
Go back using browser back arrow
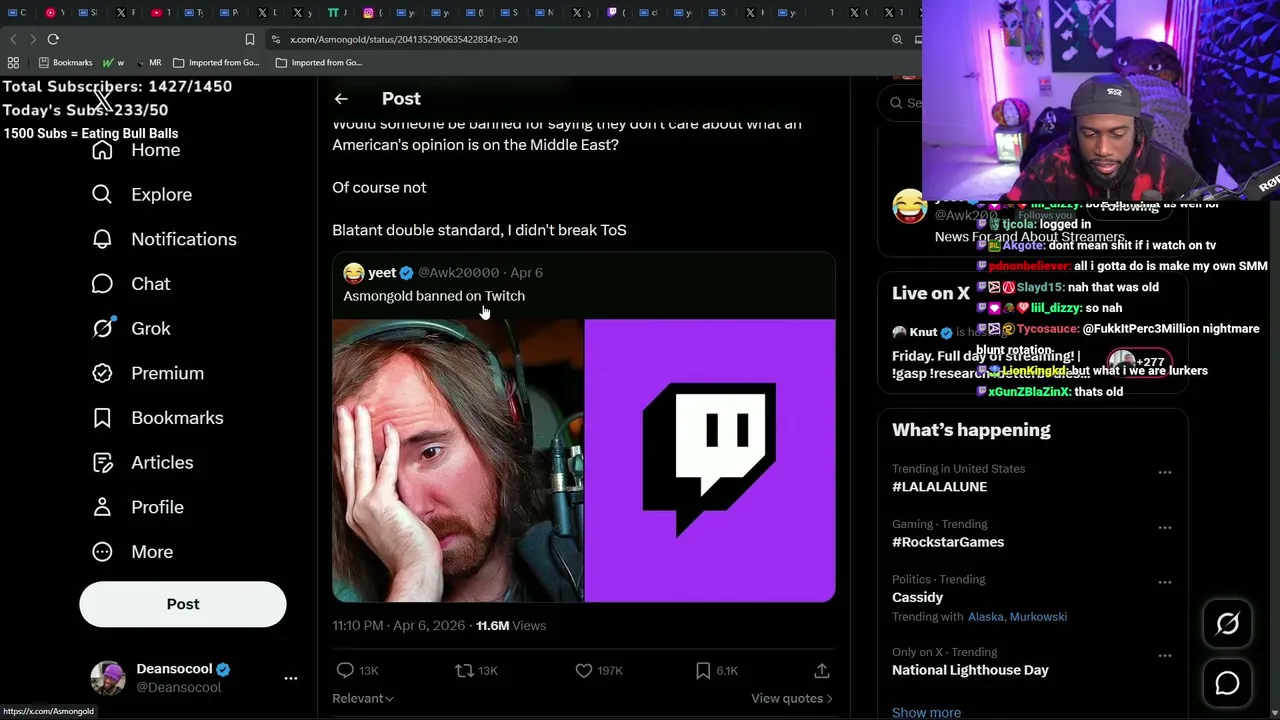coord(13,39)
